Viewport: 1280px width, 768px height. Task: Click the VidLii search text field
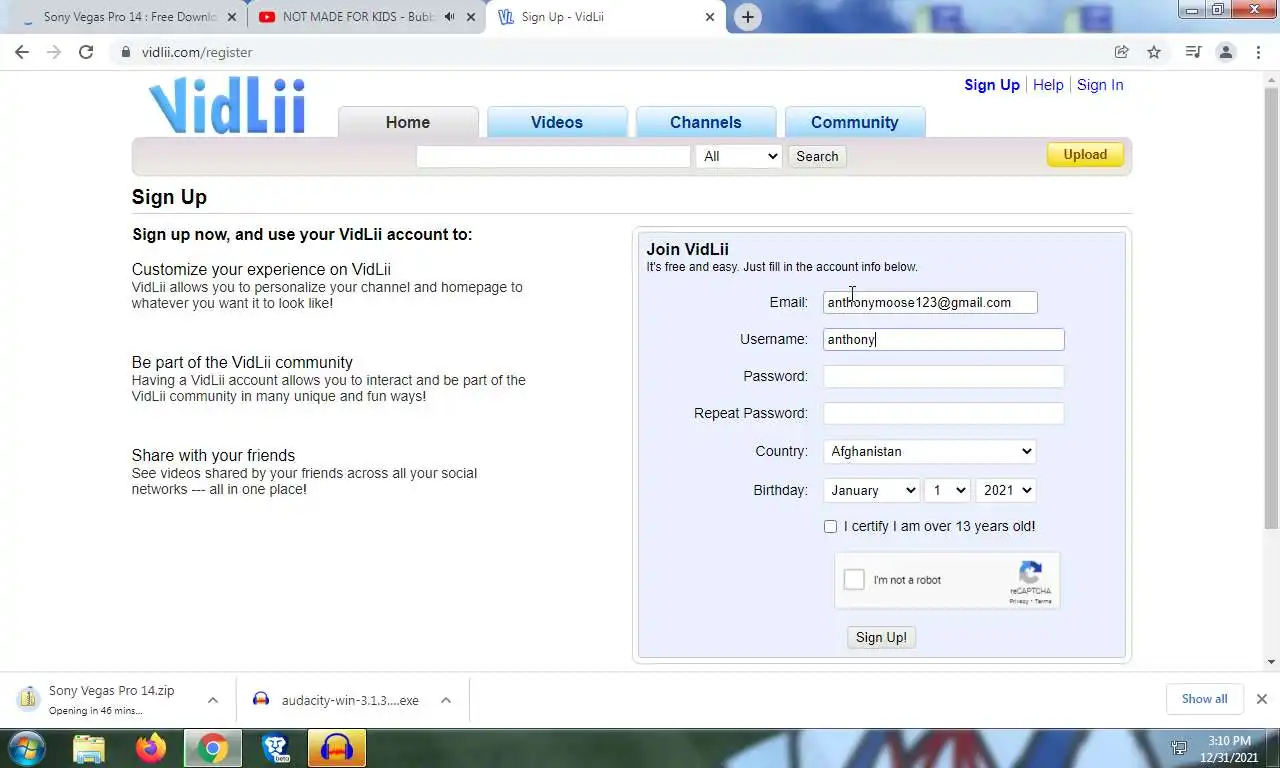point(553,156)
